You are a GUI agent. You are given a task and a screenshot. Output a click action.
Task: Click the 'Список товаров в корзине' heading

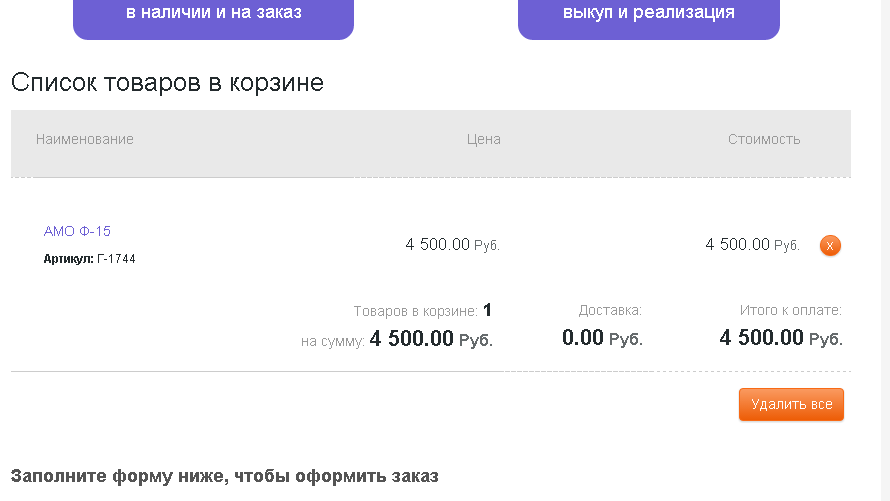pyautogui.click(x=167, y=83)
